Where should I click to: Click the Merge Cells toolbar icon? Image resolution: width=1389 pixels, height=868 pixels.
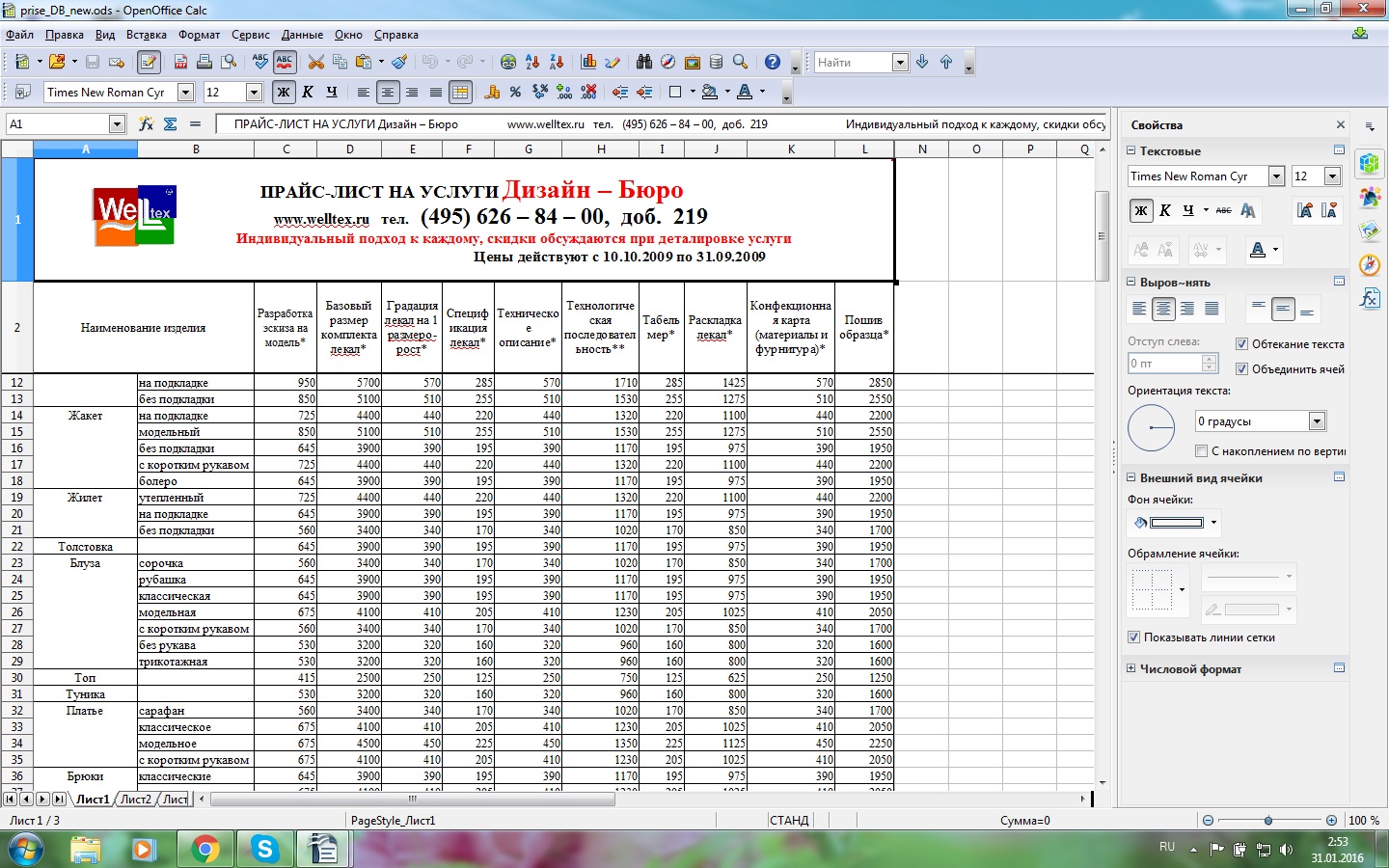[460, 93]
